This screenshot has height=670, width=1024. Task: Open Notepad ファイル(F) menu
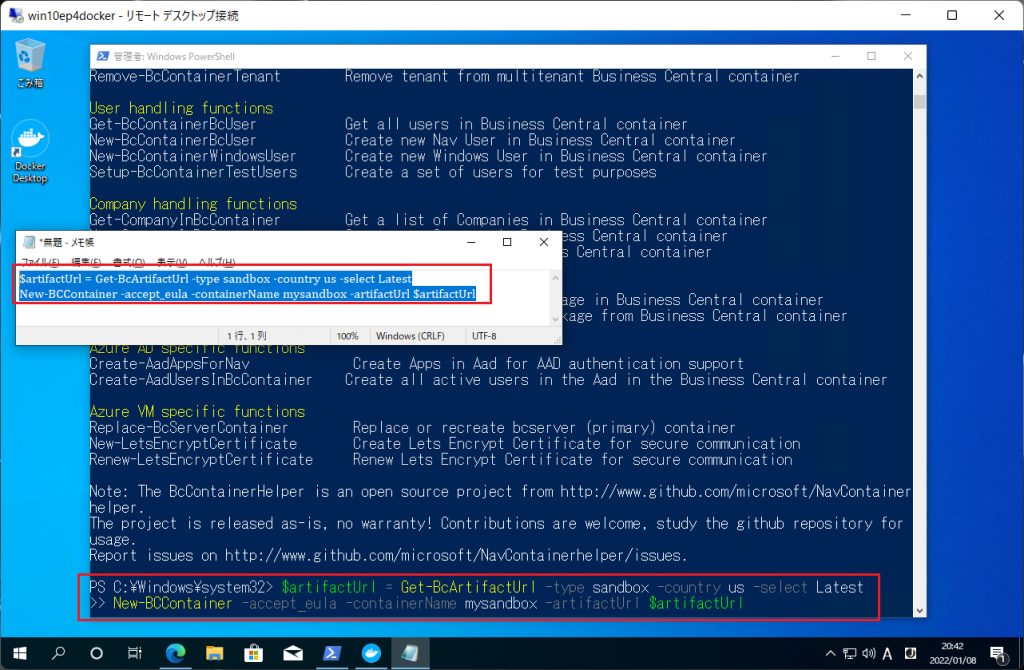[40, 262]
